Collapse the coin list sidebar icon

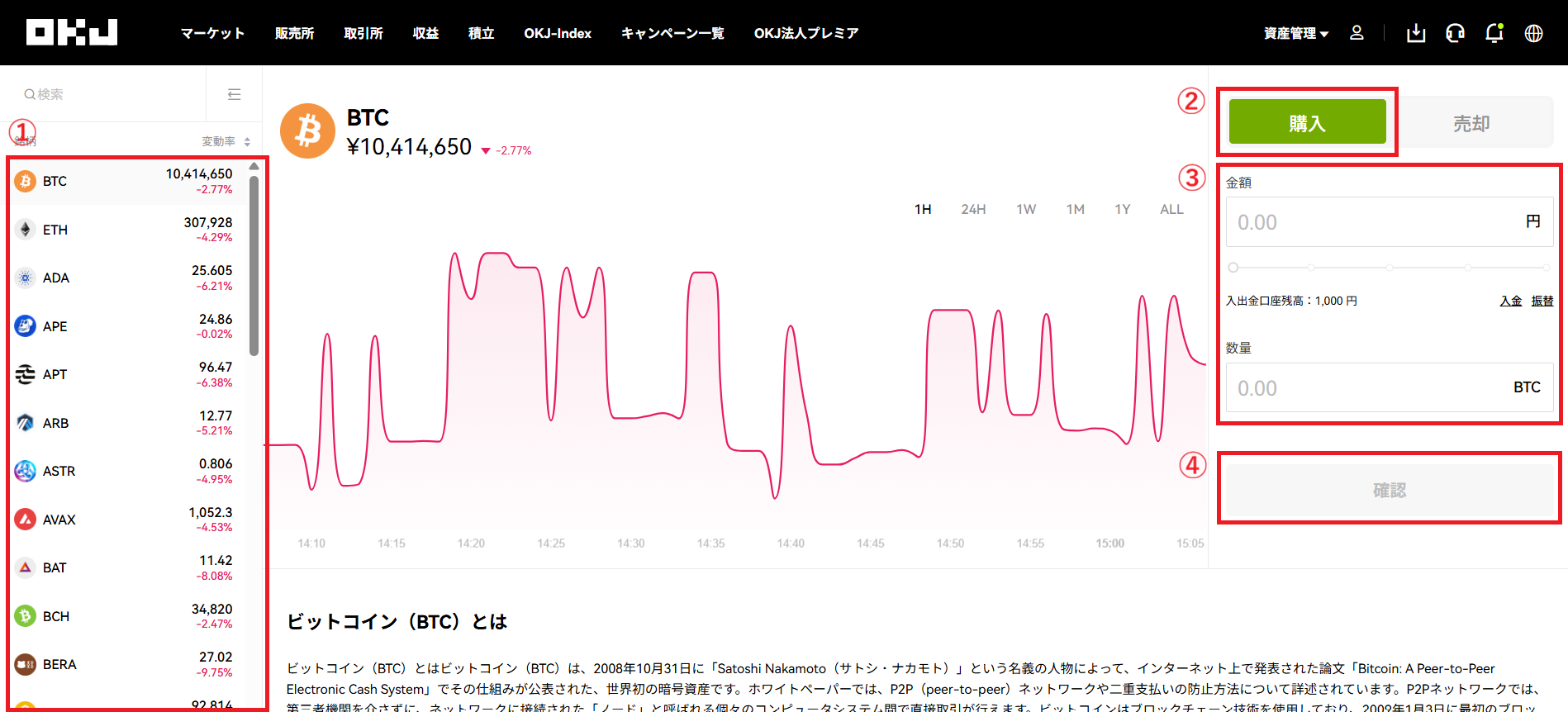[x=235, y=94]
